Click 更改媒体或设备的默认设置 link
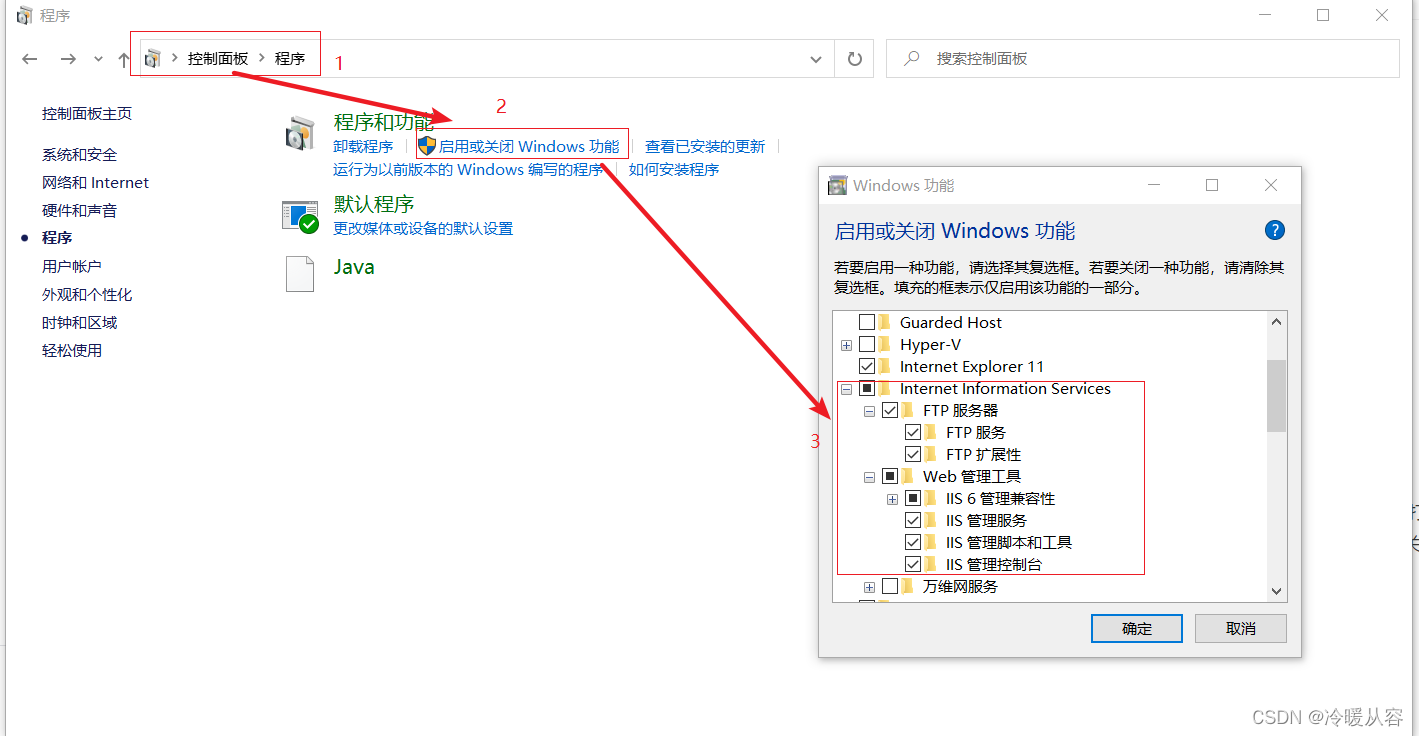 423,229
